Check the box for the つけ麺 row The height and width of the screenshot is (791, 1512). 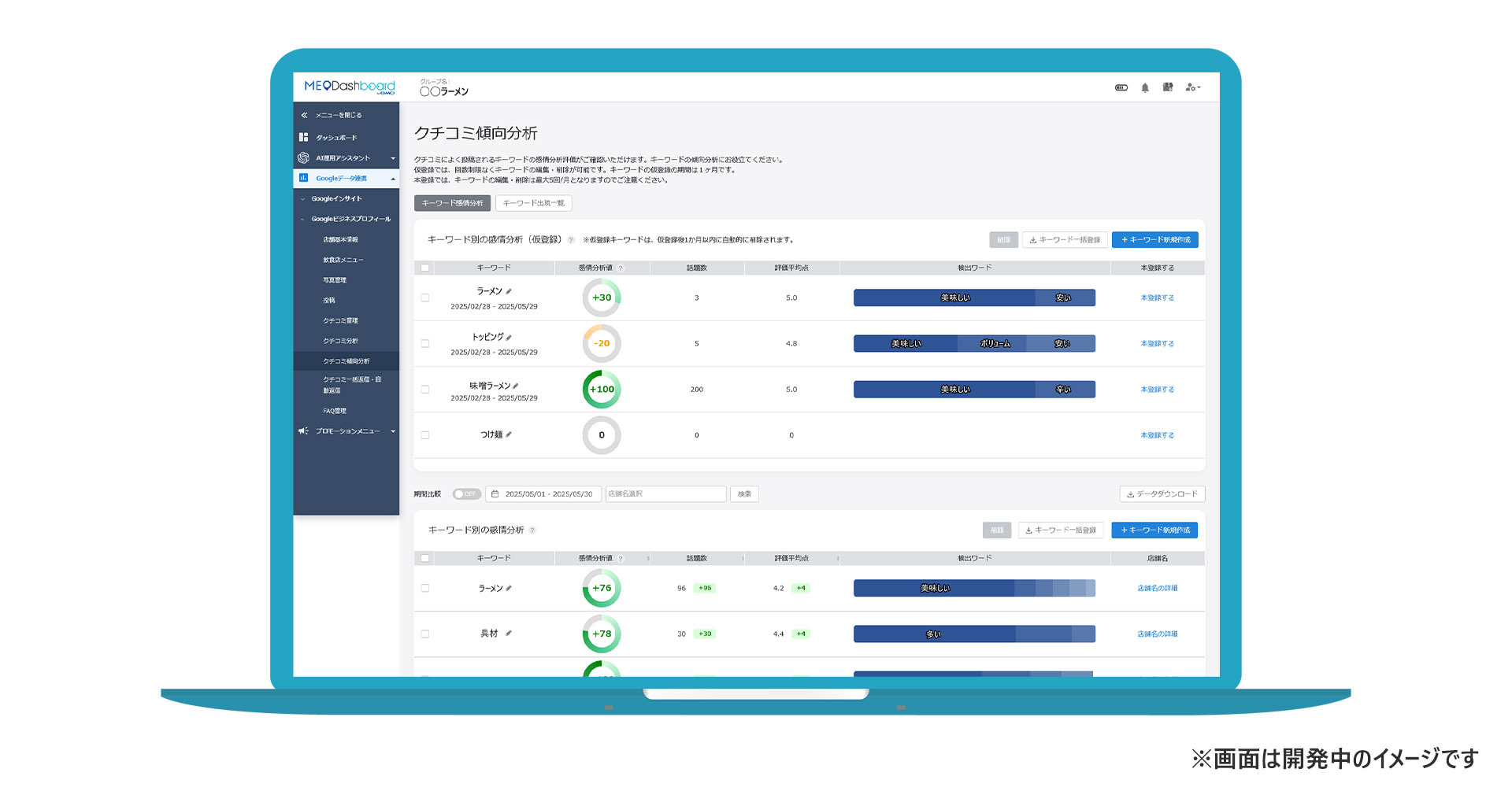pyautogui.click(x=425, y=435)
